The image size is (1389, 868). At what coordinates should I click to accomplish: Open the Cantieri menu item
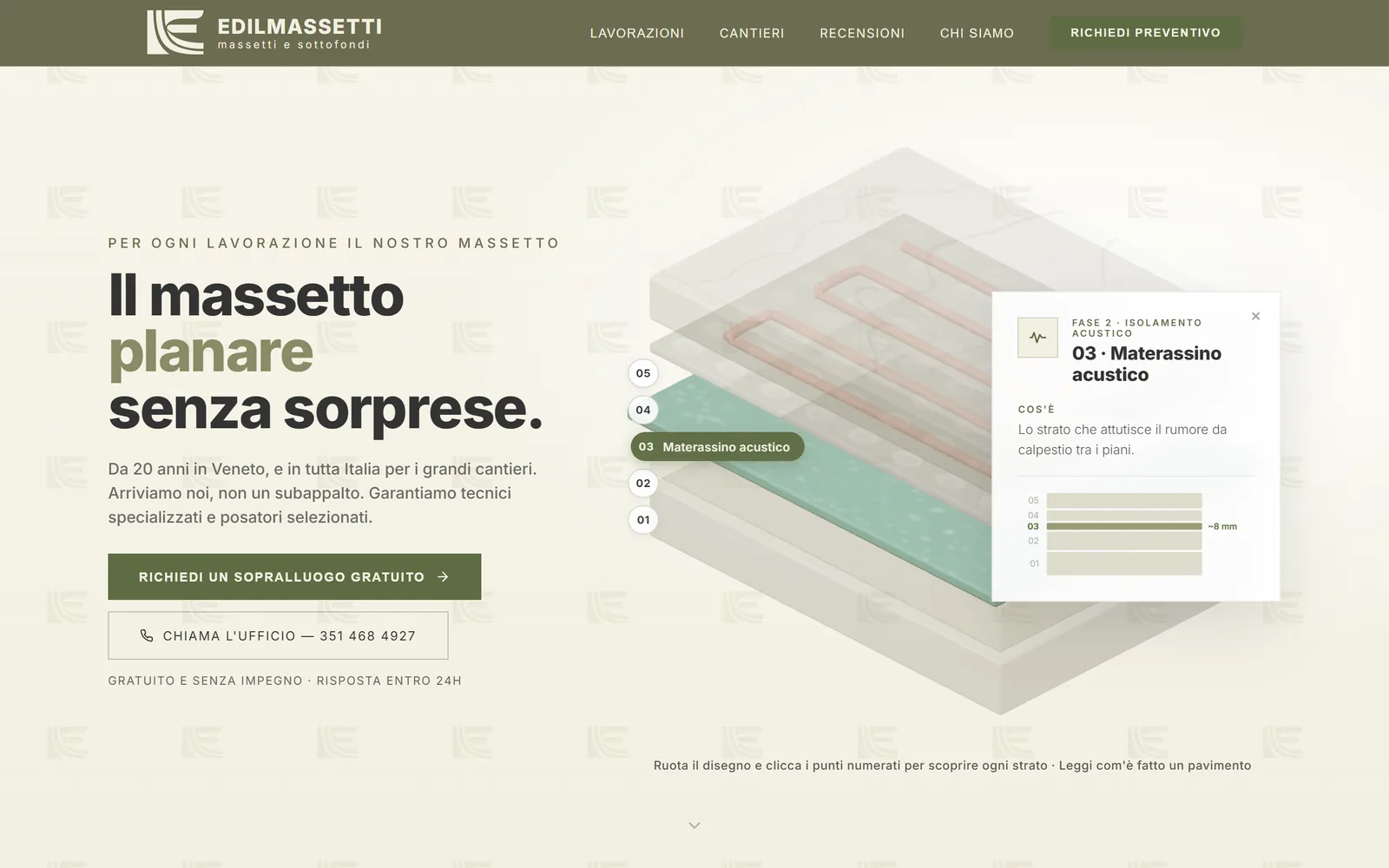[752, 33]
